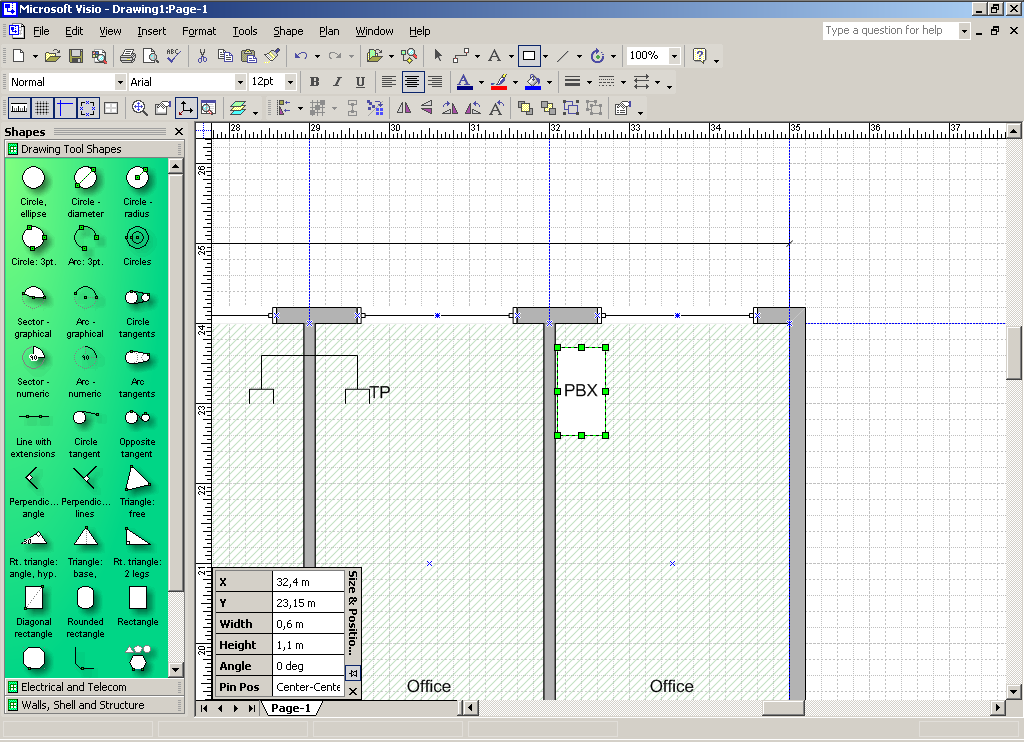Open the font name Arial dropdown
The height and width of the screenshot is (742, 1024).
click(240, 82)
